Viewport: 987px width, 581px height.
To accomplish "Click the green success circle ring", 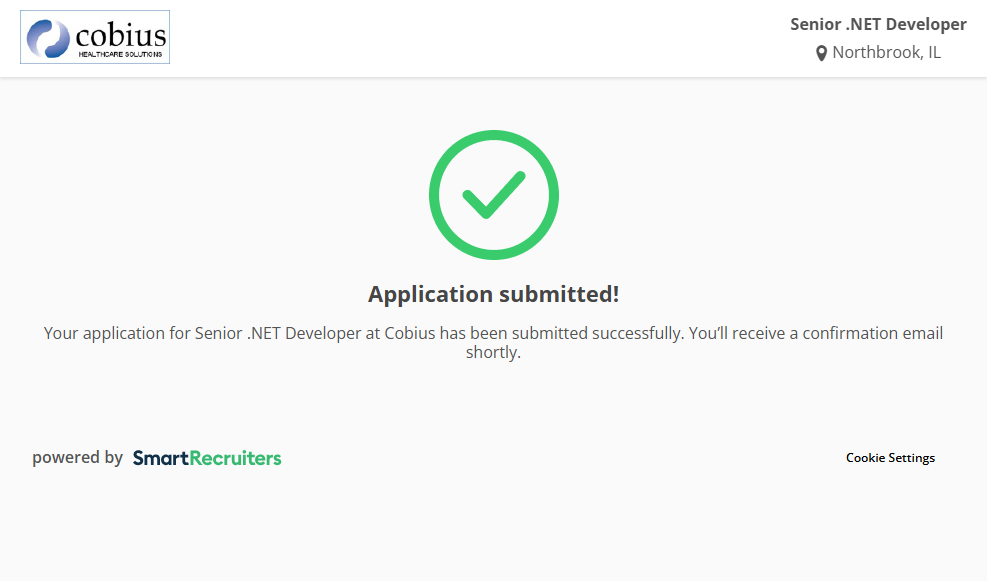I will pos(437,195).
